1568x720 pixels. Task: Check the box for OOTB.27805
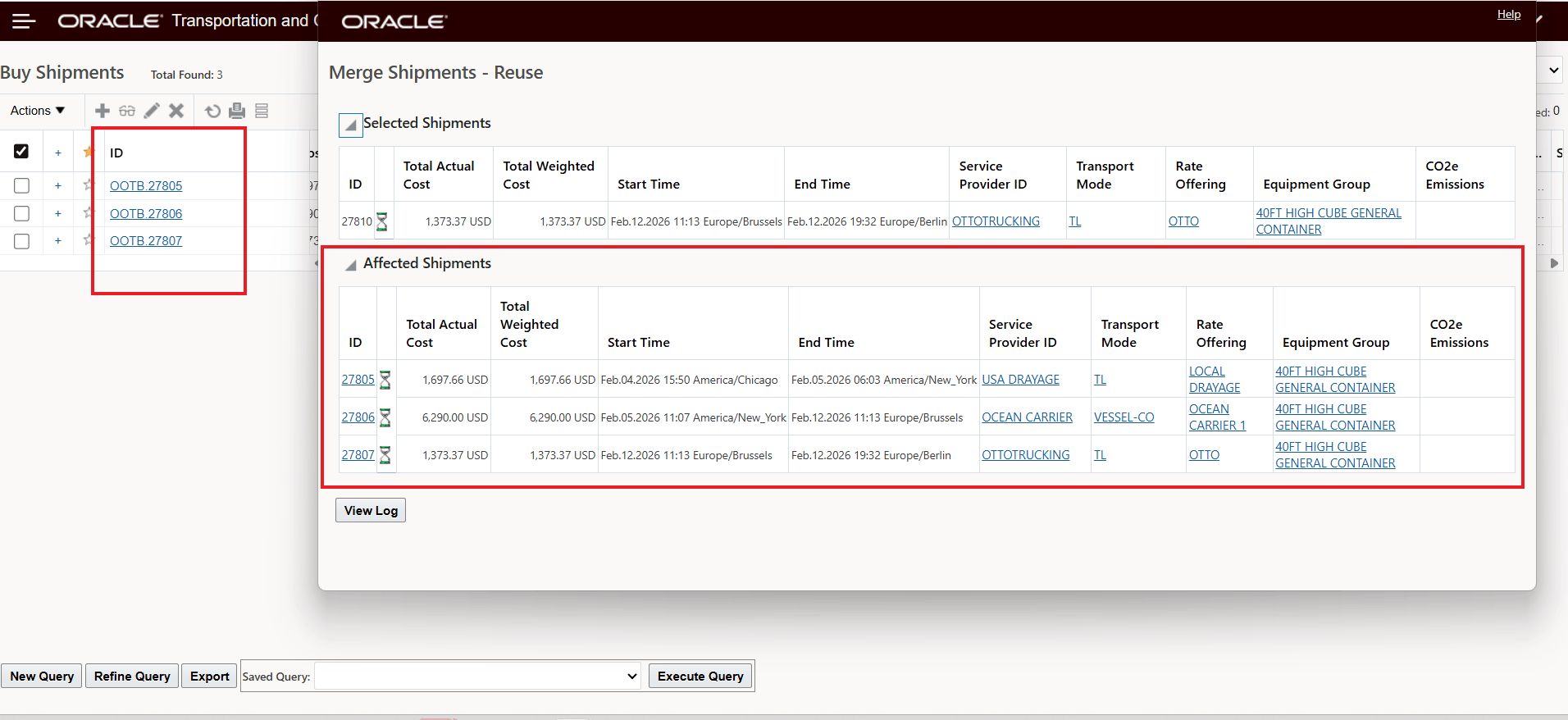(x=22, y=186)
